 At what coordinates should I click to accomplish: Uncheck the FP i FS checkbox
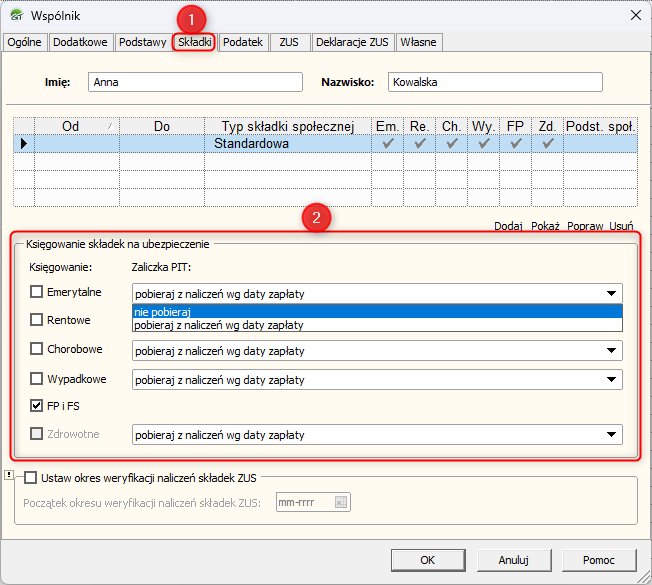pos(37,407)
